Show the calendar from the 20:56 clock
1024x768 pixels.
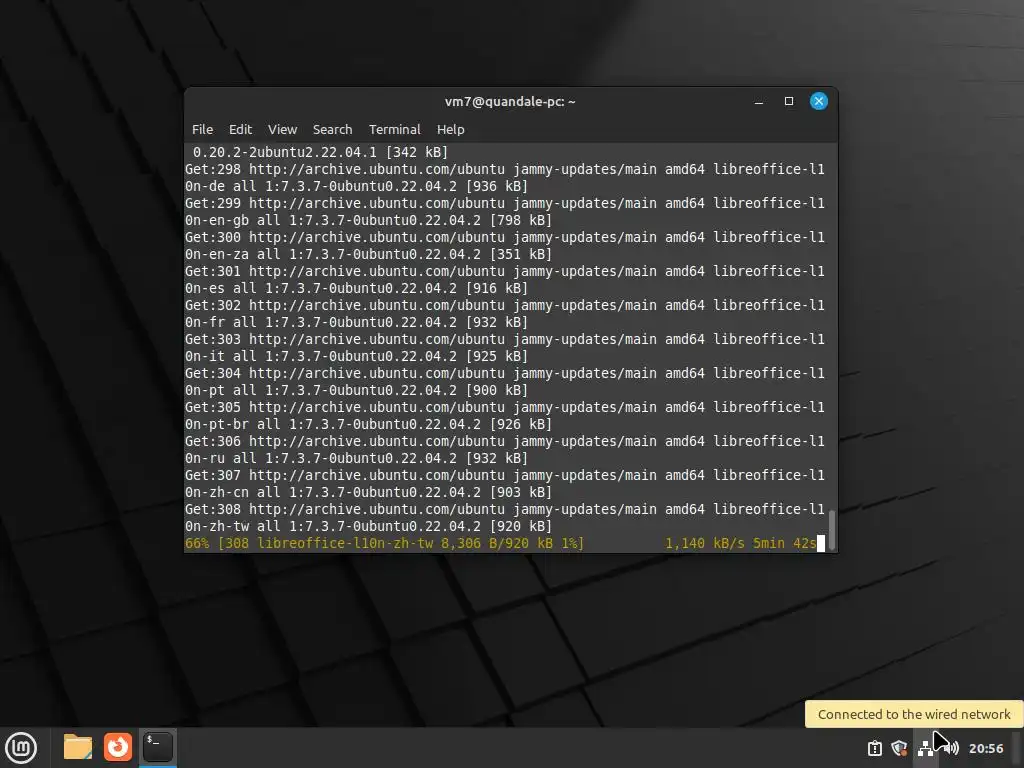click(985, 748)
